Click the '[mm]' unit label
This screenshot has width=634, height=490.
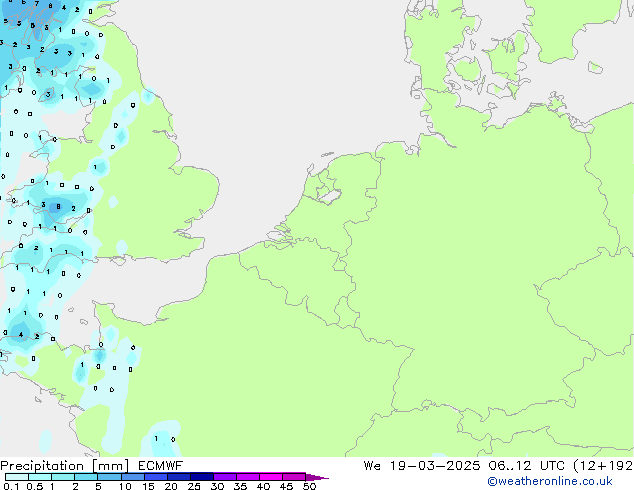110,466
